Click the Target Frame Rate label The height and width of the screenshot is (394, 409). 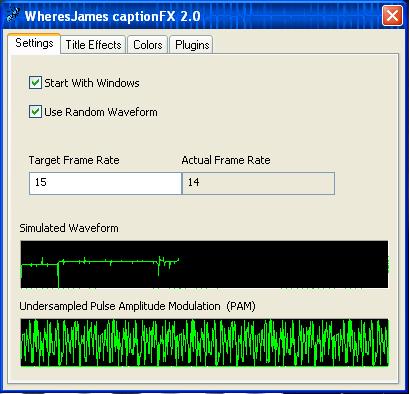74,160
